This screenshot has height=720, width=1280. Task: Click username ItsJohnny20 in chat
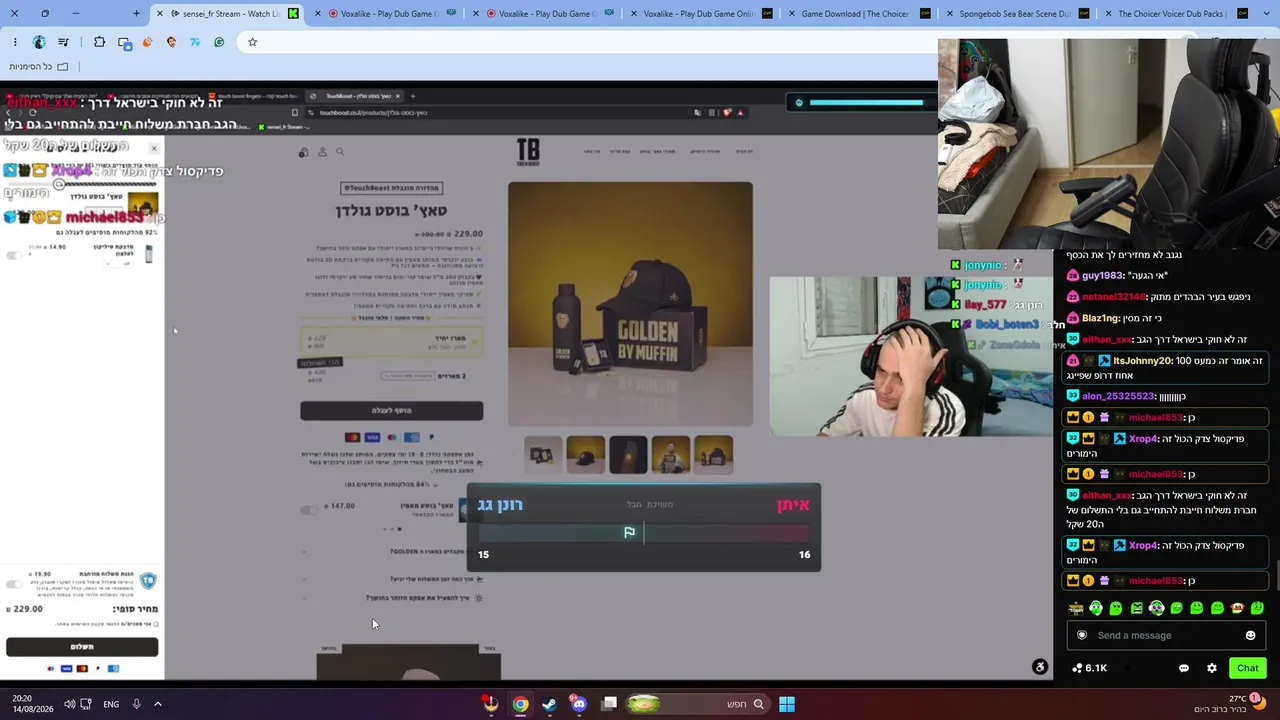click(1143, 361)
